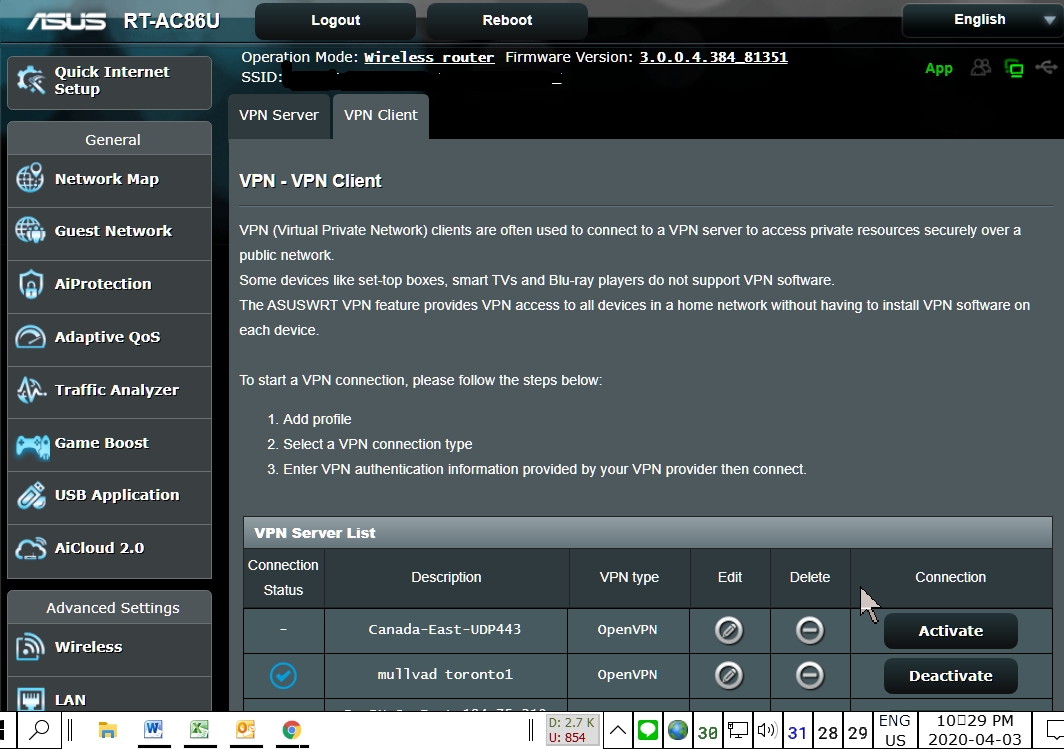Switch to Chrome in taskbar
1064x749 pixels.
point(292,731)
